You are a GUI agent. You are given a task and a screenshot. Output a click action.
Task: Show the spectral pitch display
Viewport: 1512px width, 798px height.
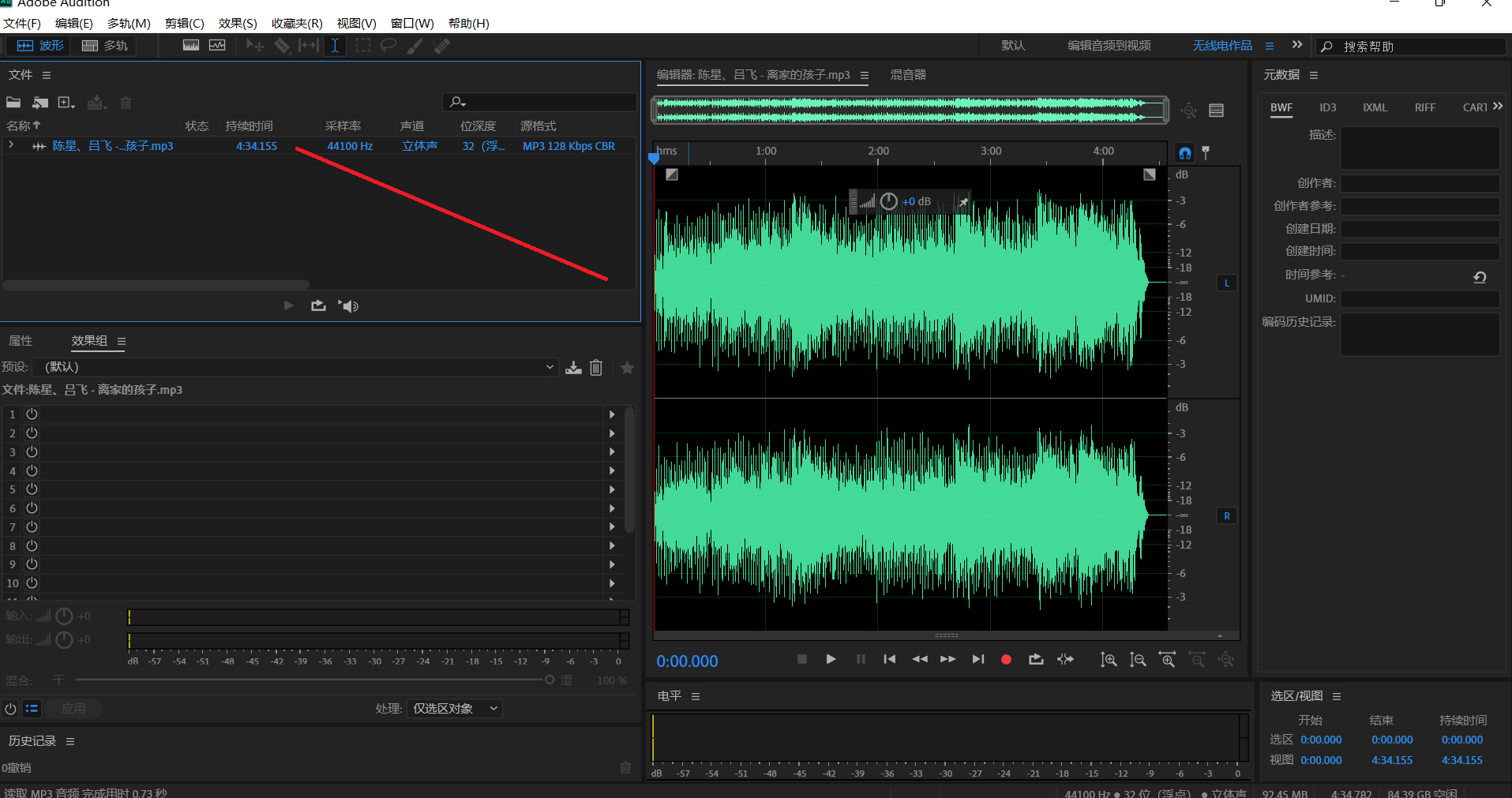tap(217, 45)
